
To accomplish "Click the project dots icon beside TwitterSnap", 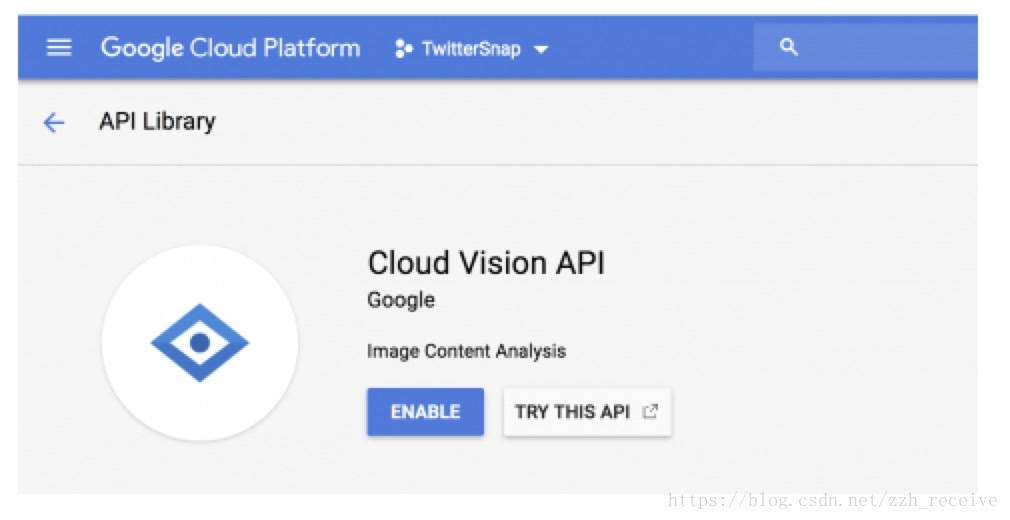I will coord(403,49).
